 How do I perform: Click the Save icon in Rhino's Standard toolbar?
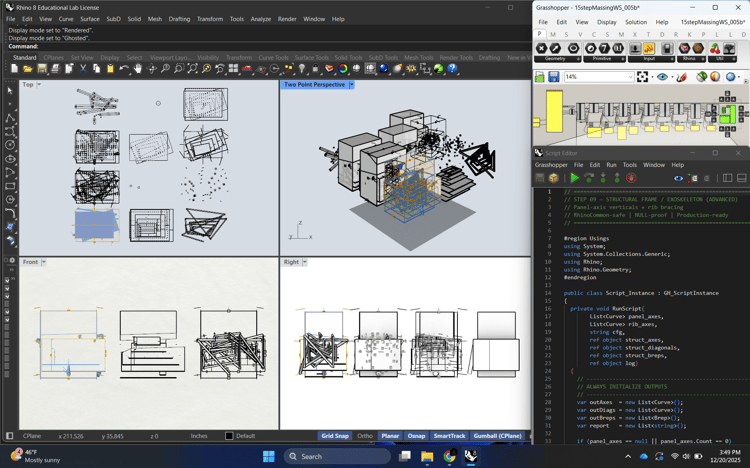(42, 69)
